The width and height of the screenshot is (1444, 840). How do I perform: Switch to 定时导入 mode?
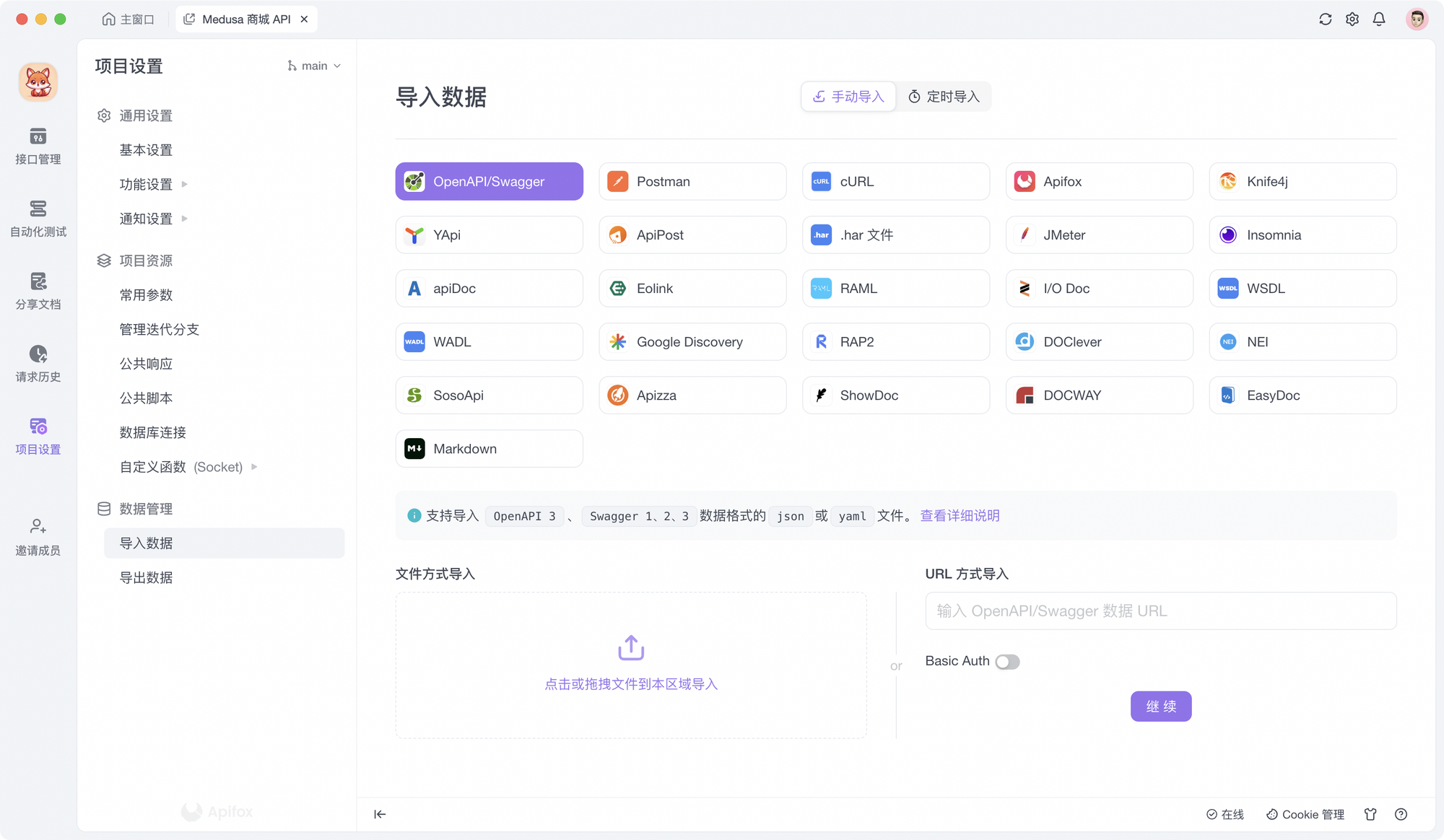pos(943,96)
